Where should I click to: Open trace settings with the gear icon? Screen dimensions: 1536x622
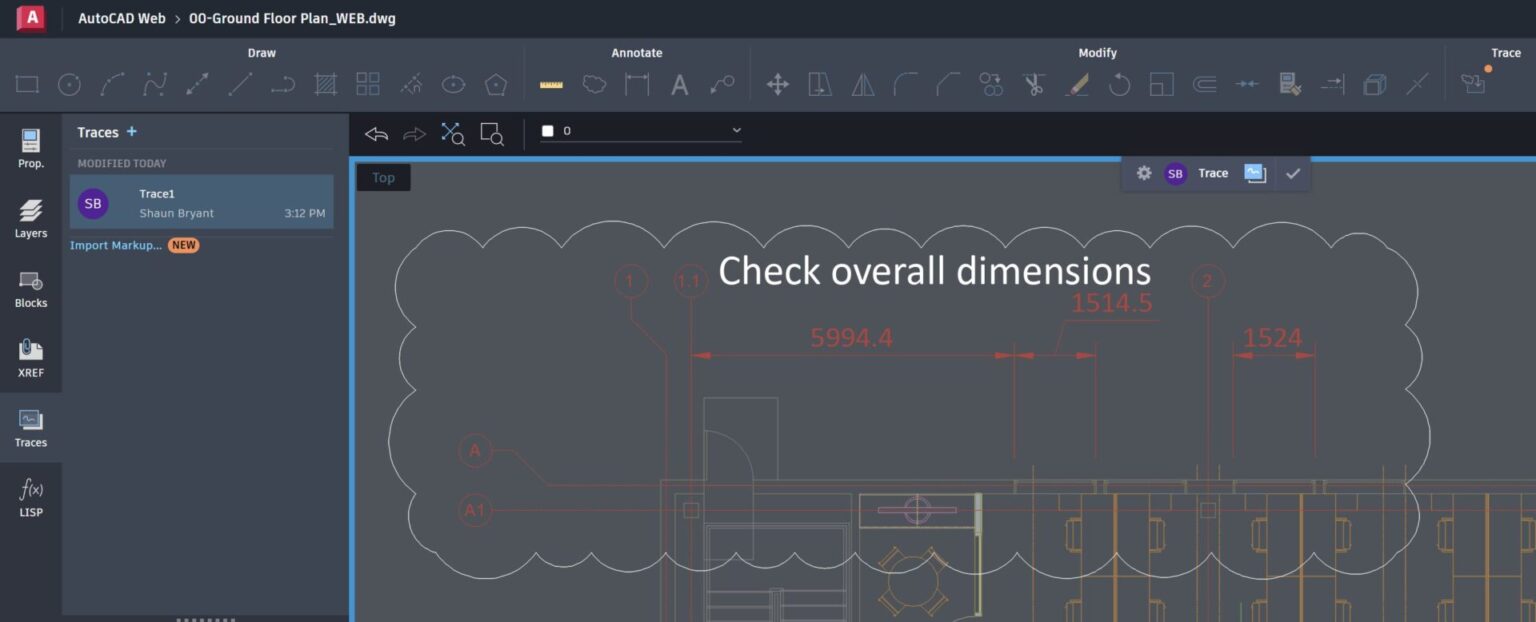pos(1143,173)
